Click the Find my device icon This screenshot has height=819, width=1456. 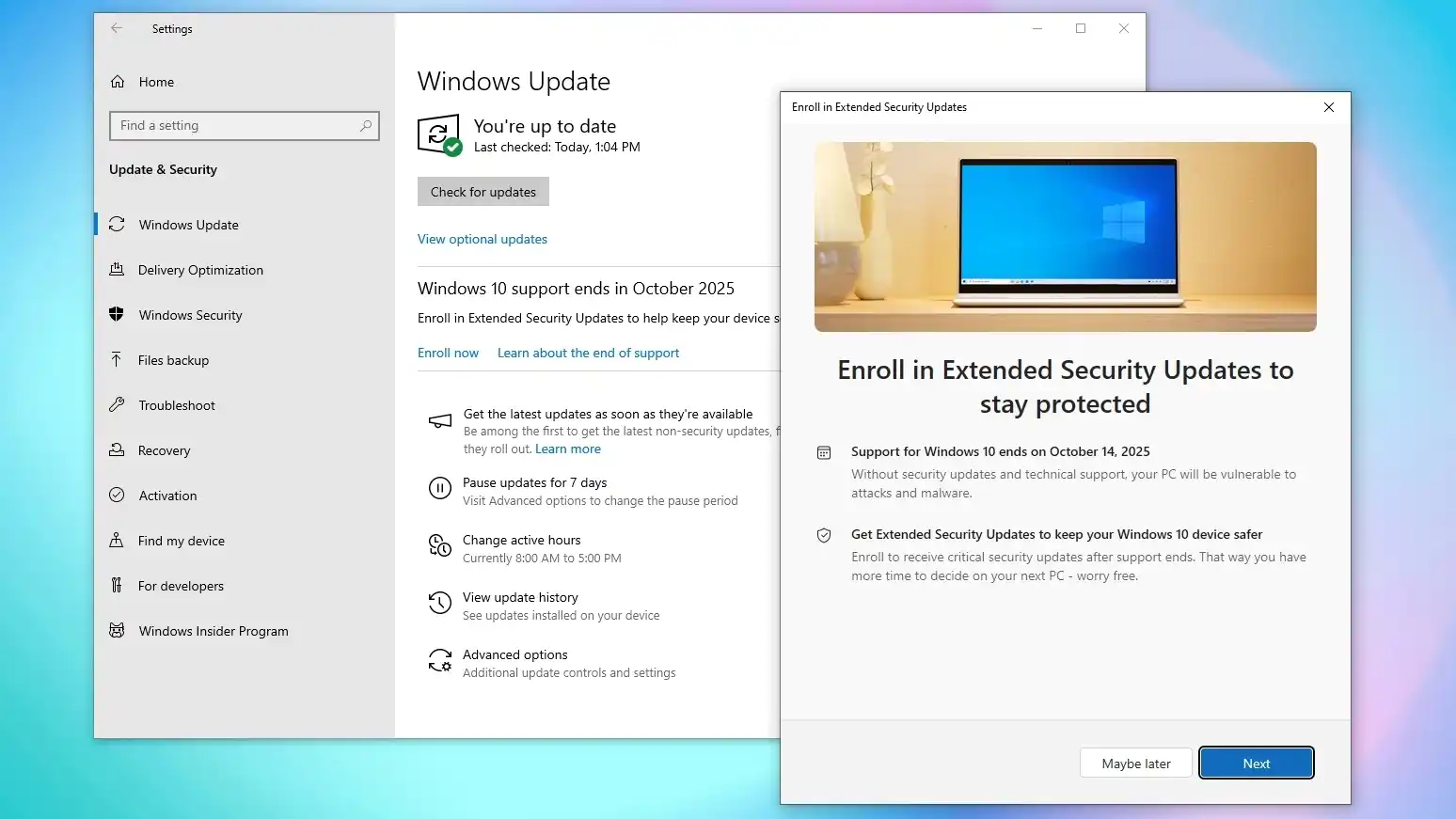(x=117, y=541)
